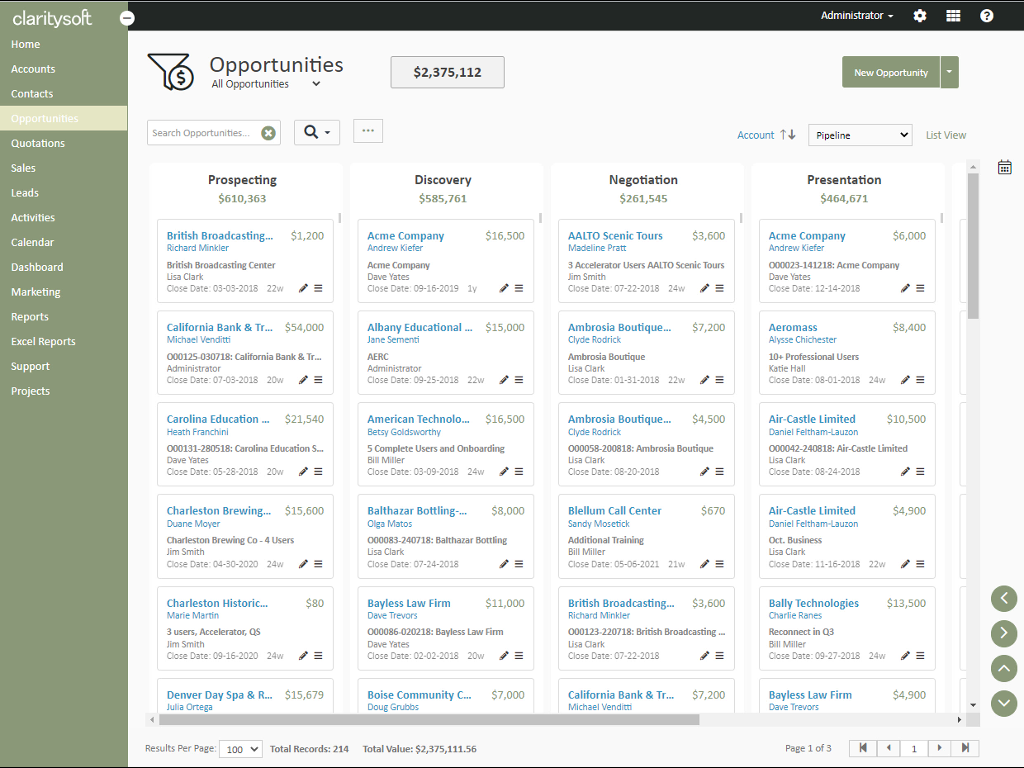Open the New Opportunity dropdown arrow
This screenshot has width=1024, height=768.
click(x=950, y=72)
